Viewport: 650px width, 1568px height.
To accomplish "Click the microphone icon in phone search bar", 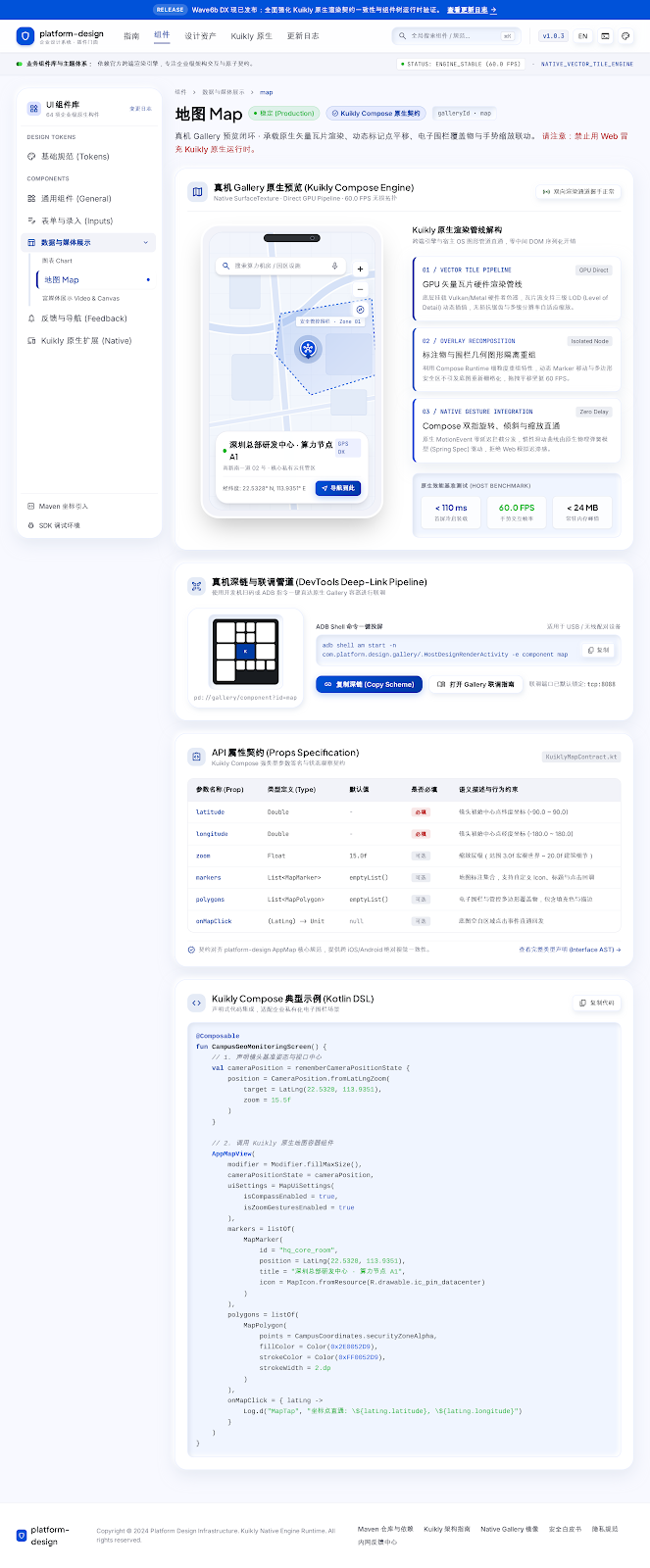I will pyautogui.click(x=334, y=266).
